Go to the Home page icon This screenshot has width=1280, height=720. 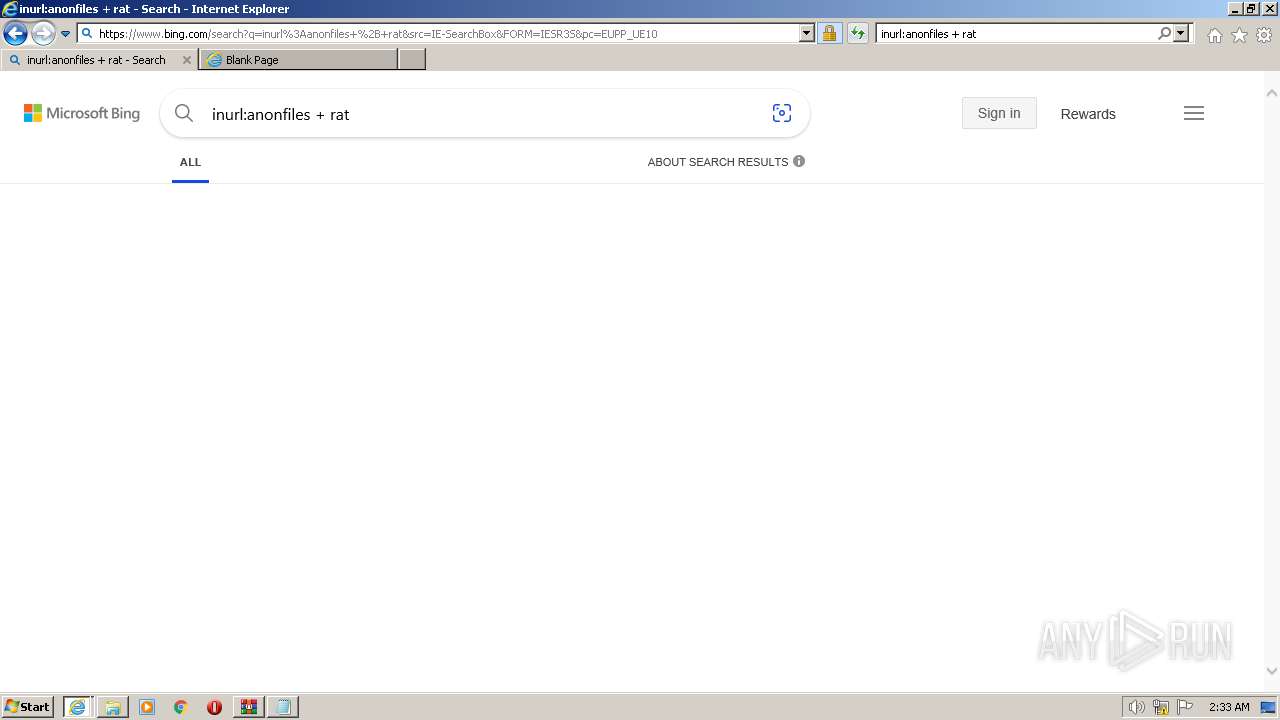tap(1214, 35)
